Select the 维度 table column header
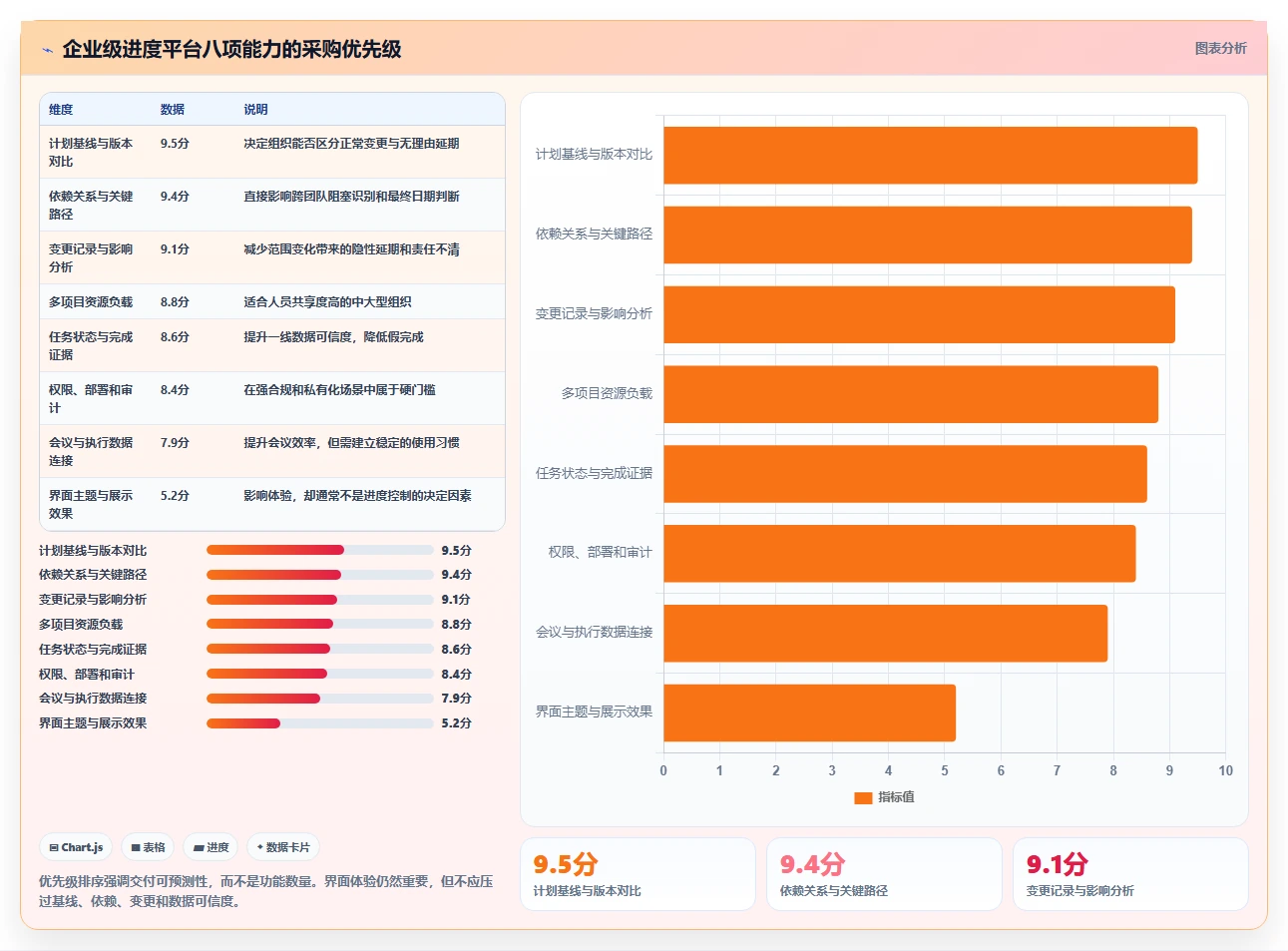This screenshot has height=951, width=1288. coord(61,110)
